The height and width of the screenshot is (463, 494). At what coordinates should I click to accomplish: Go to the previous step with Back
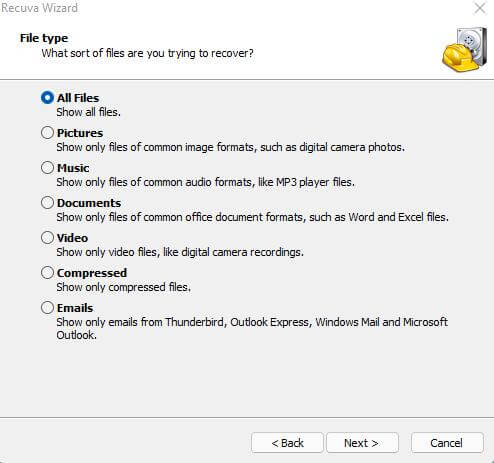click(287, 443)
